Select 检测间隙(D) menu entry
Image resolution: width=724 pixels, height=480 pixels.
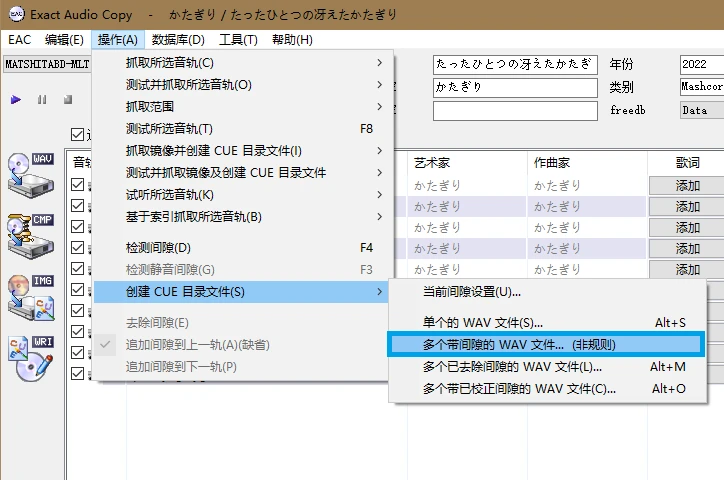[x=243, y=248]
